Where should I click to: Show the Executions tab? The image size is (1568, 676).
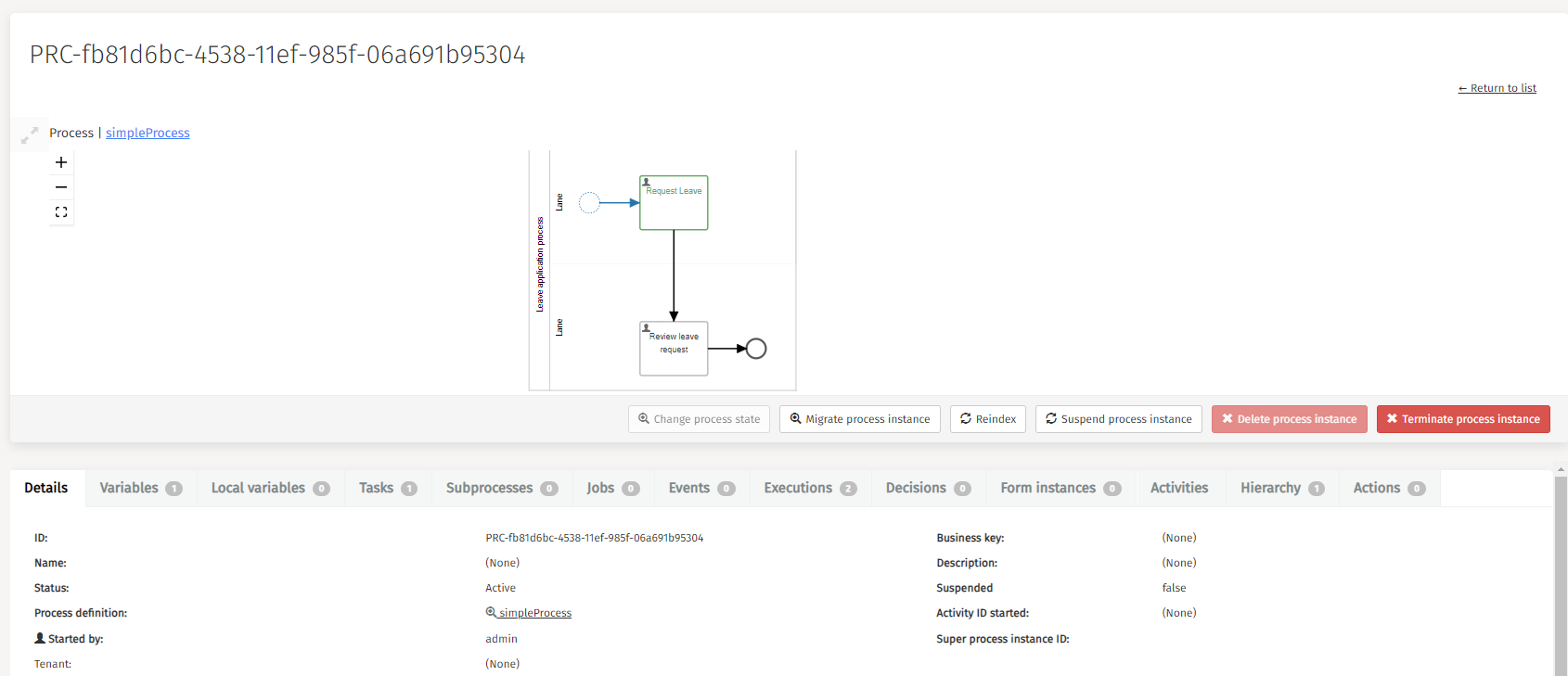809,488
